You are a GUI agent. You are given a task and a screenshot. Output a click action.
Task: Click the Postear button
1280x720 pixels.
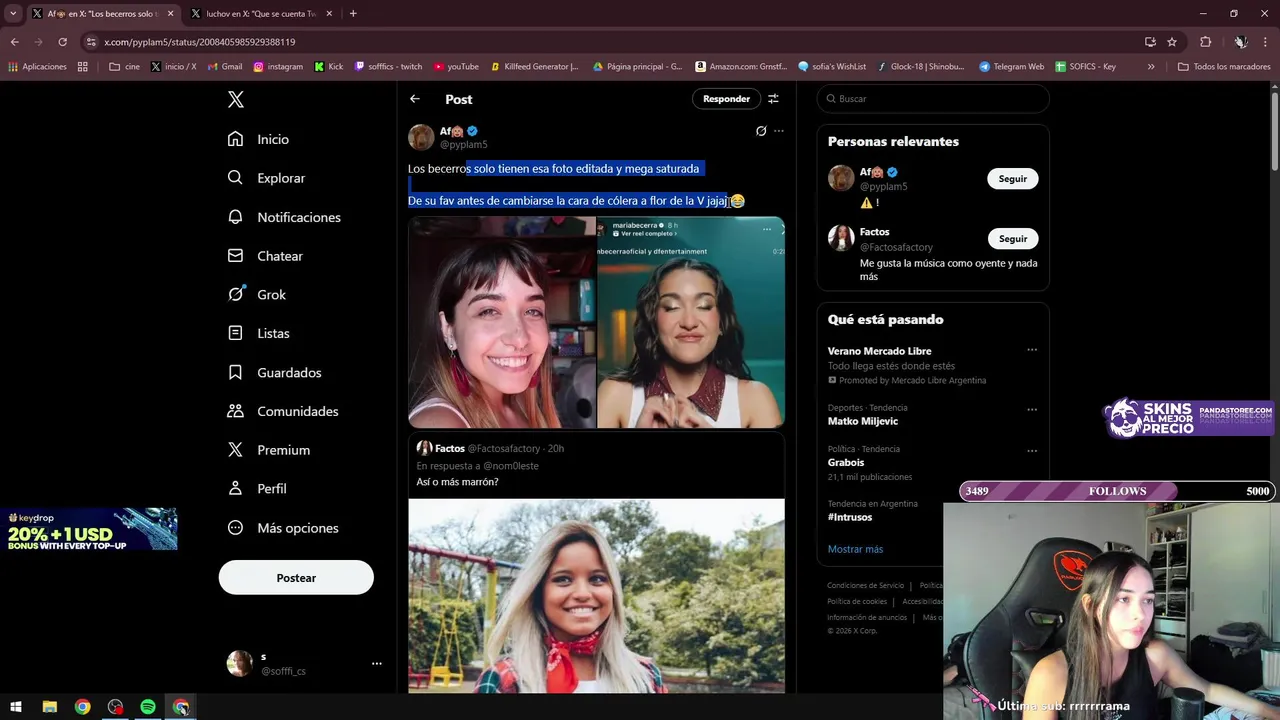[x=296, y=578]
